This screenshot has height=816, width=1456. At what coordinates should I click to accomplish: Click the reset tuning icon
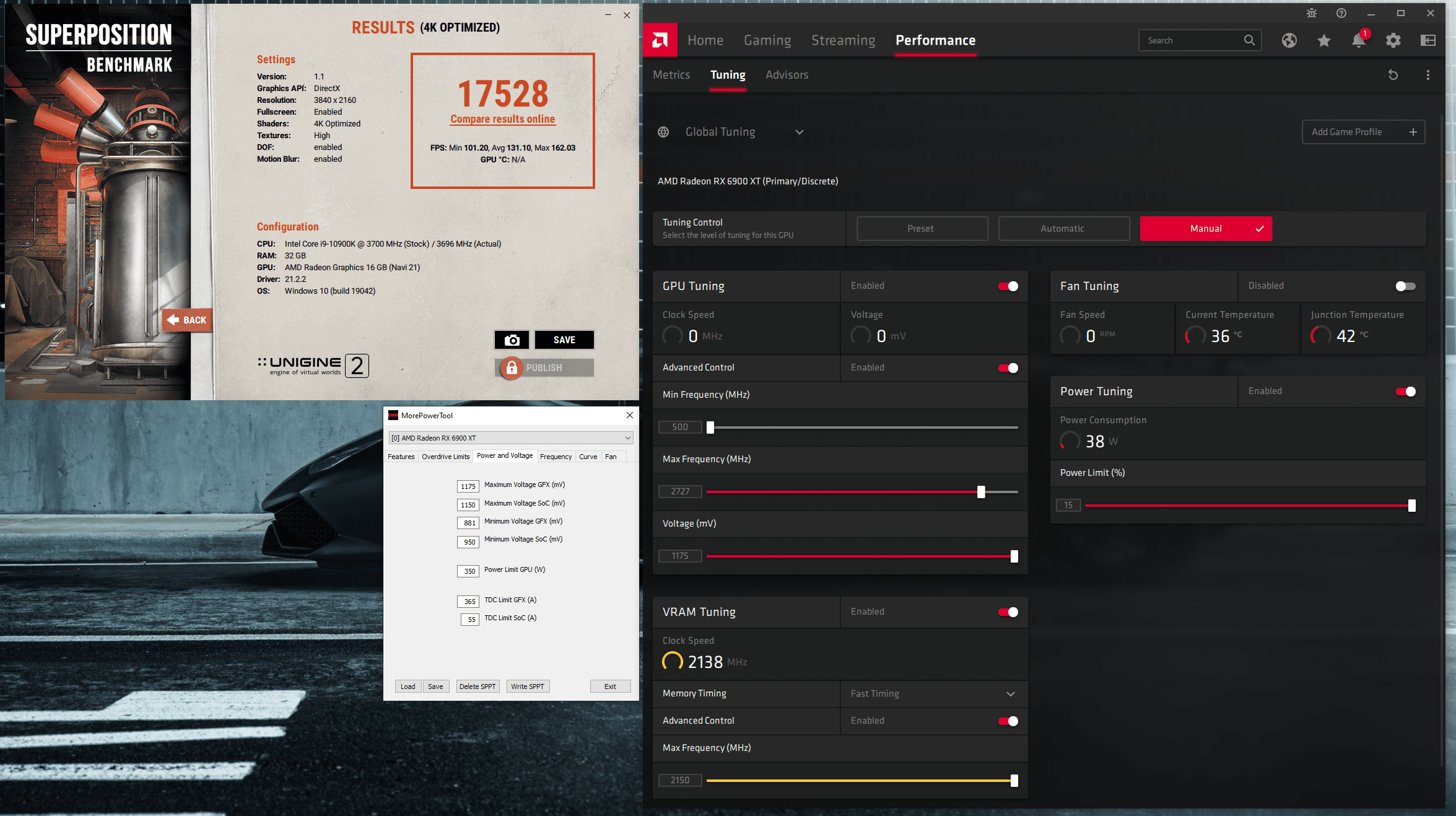pos(1393,75)
